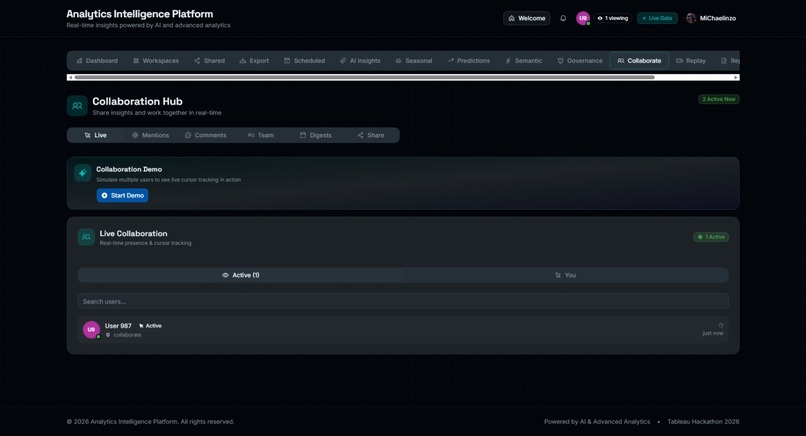Click scrollbar right arrow
The image size is (806, 436).
736,77
